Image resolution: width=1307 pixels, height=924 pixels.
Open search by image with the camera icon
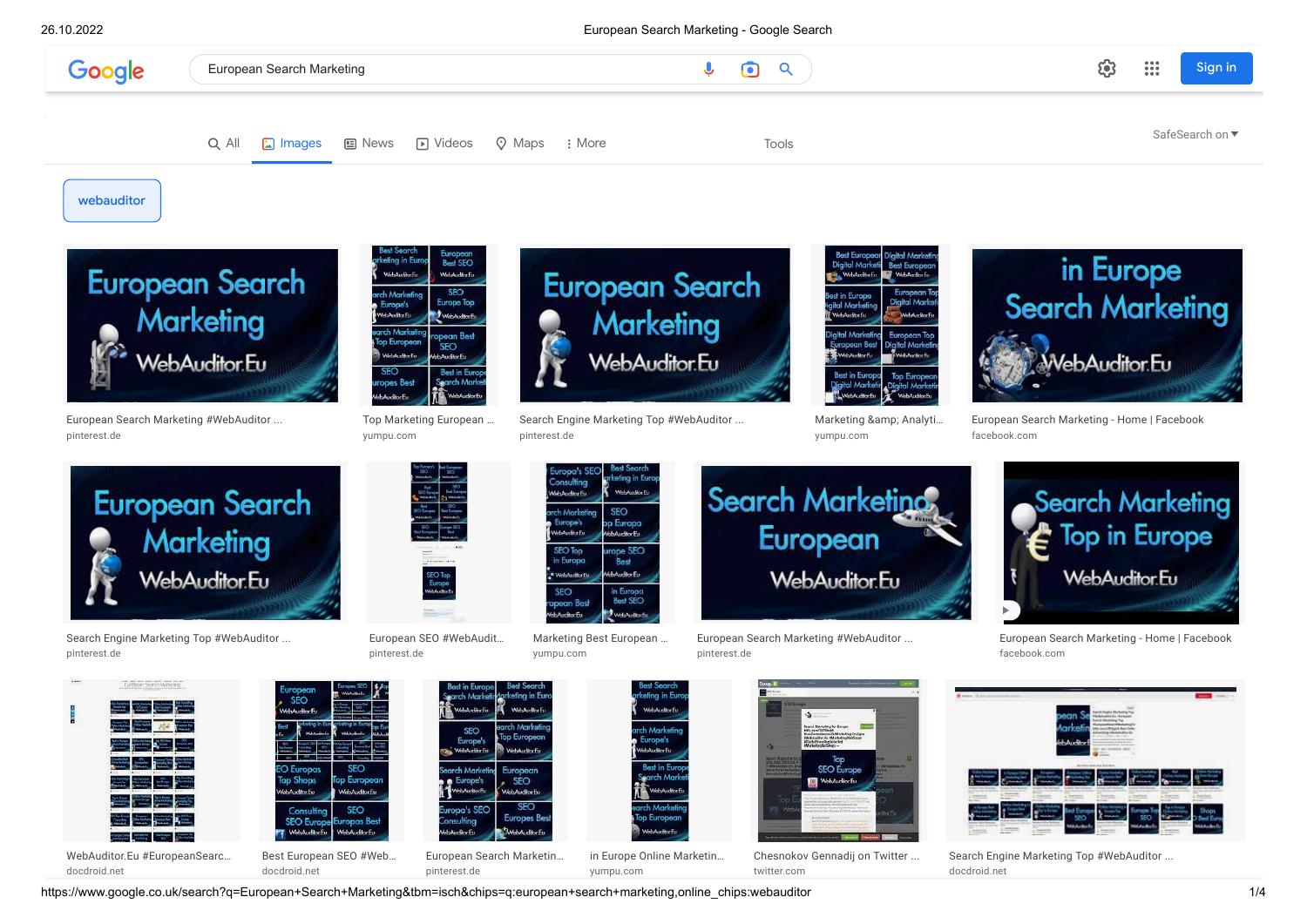749,69
